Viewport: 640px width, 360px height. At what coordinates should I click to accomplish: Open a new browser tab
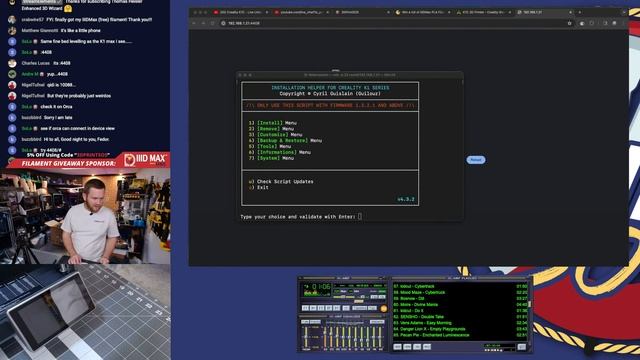pos(580,12)
